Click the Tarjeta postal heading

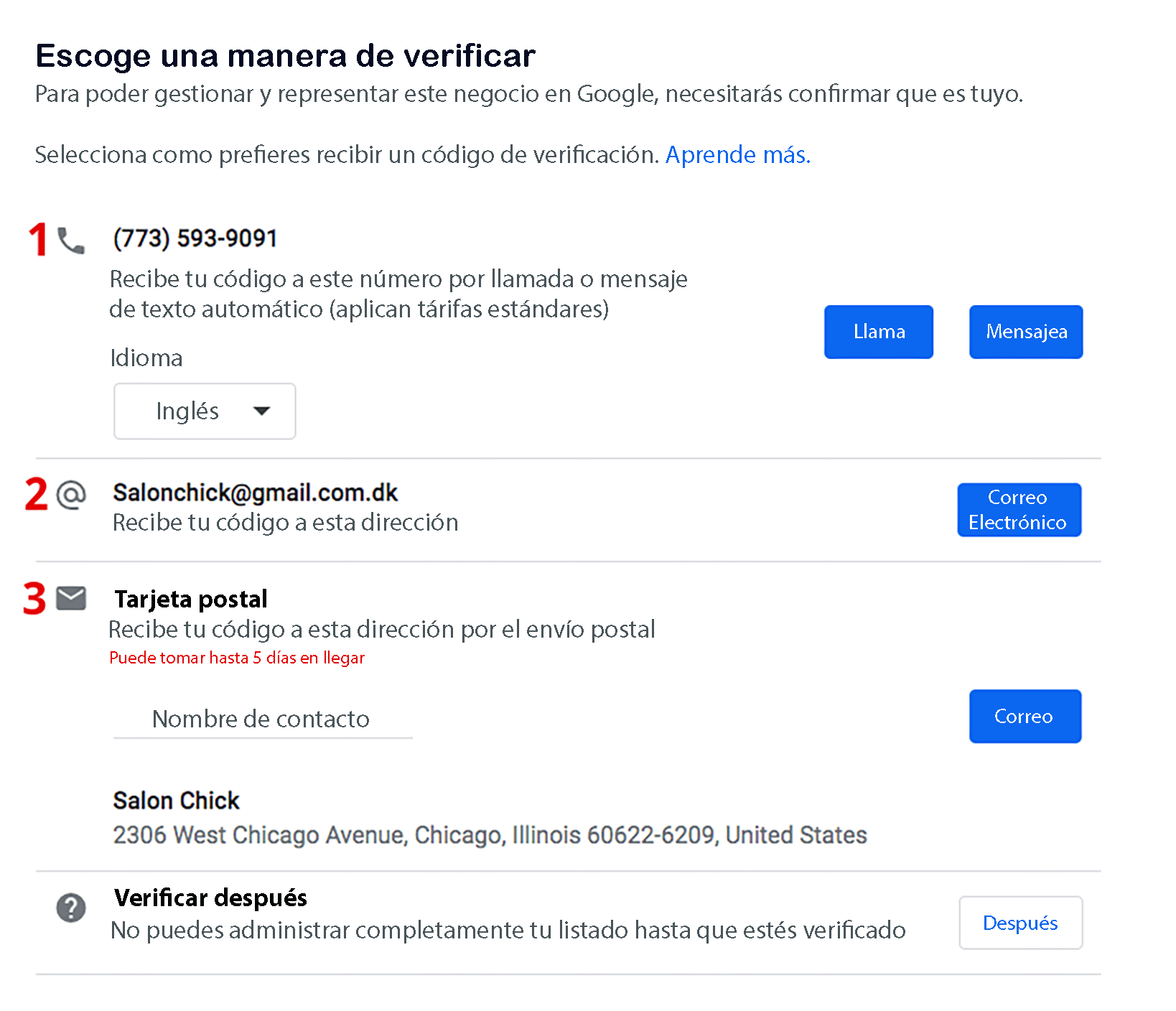pos(191,599)
